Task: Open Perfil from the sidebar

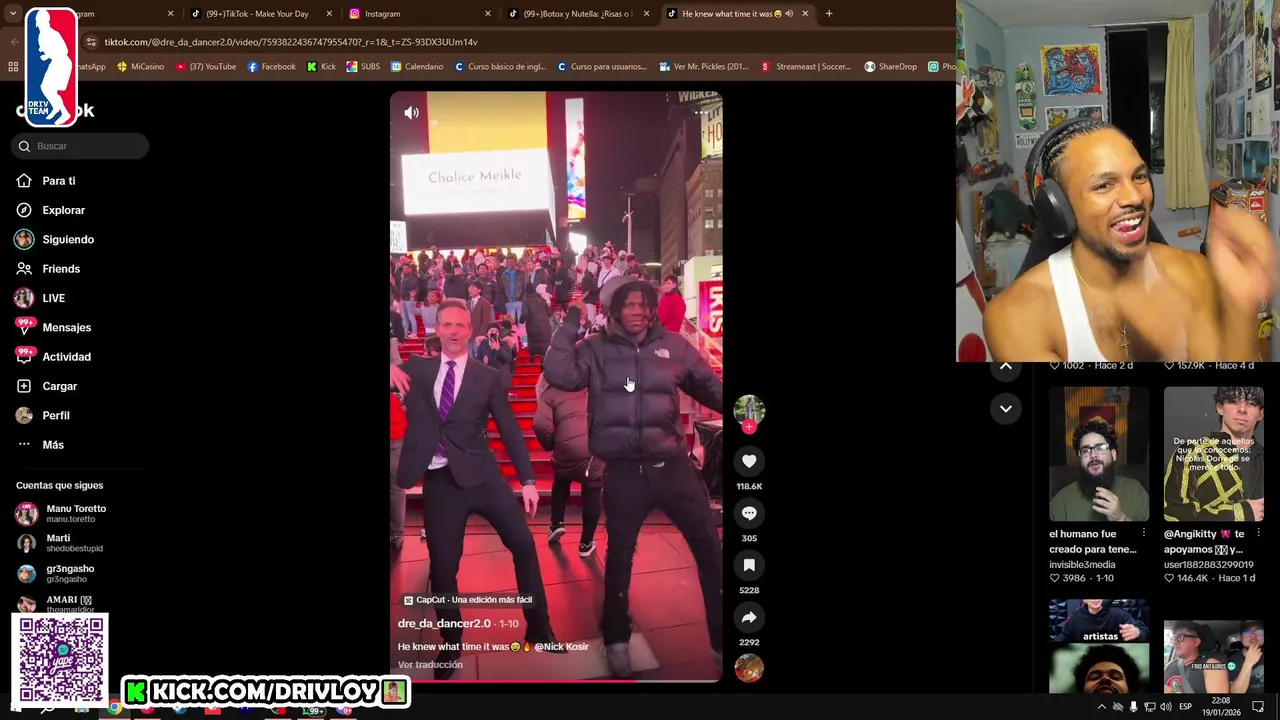Action: 55,415
